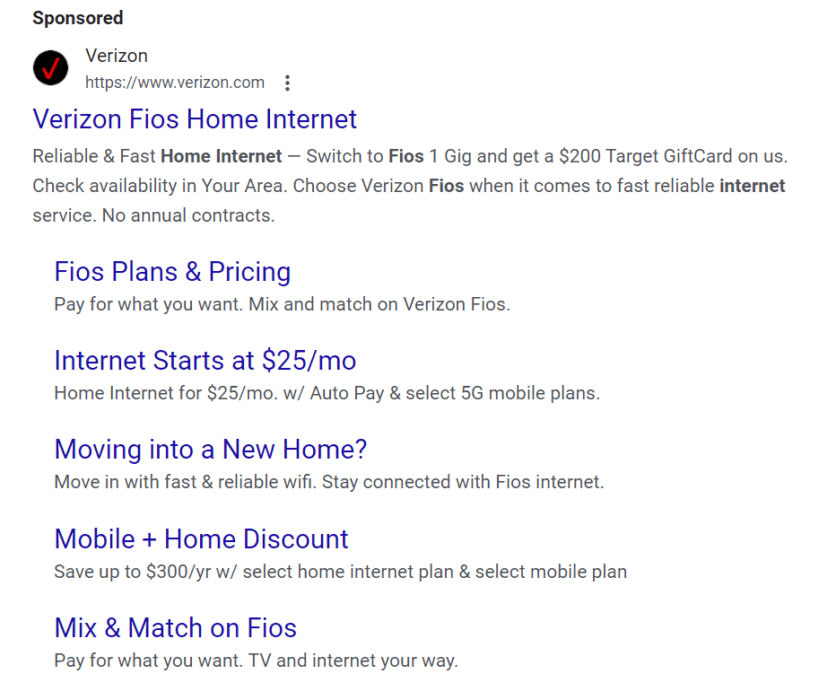Open Mix & Match on Fios

click(175, 628)
